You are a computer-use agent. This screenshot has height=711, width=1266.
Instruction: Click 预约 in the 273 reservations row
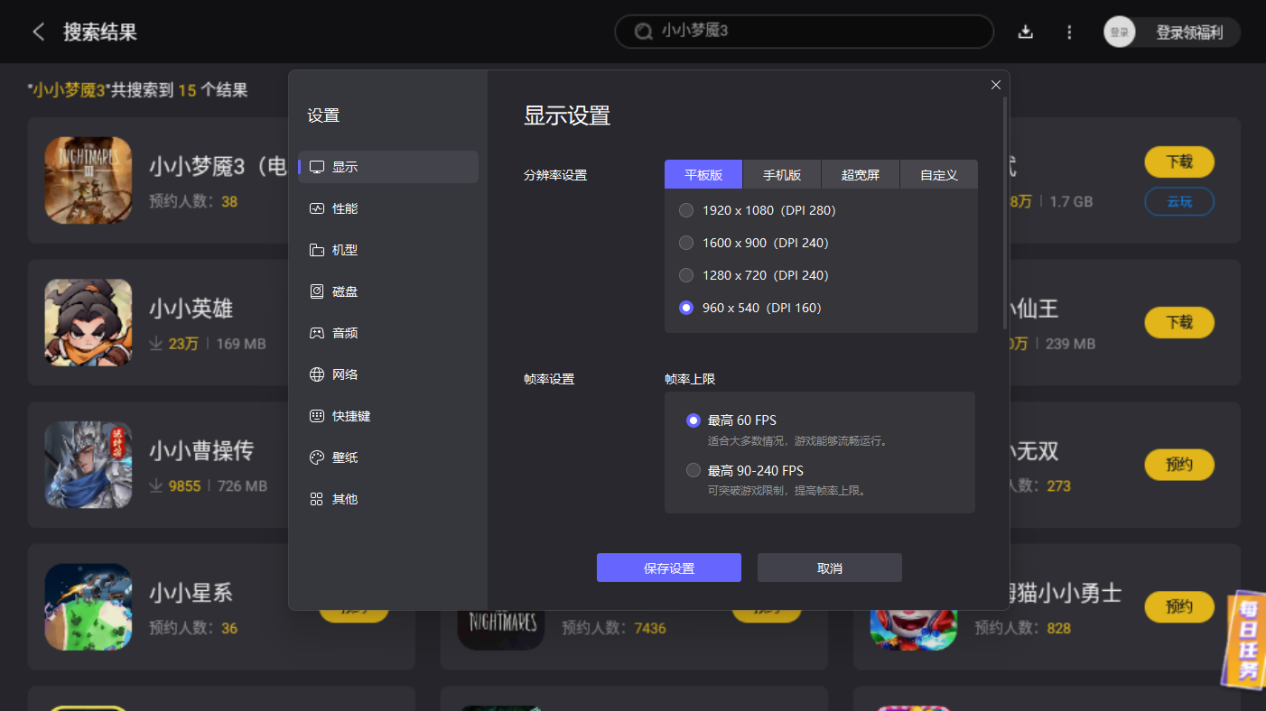(1179, 465)
